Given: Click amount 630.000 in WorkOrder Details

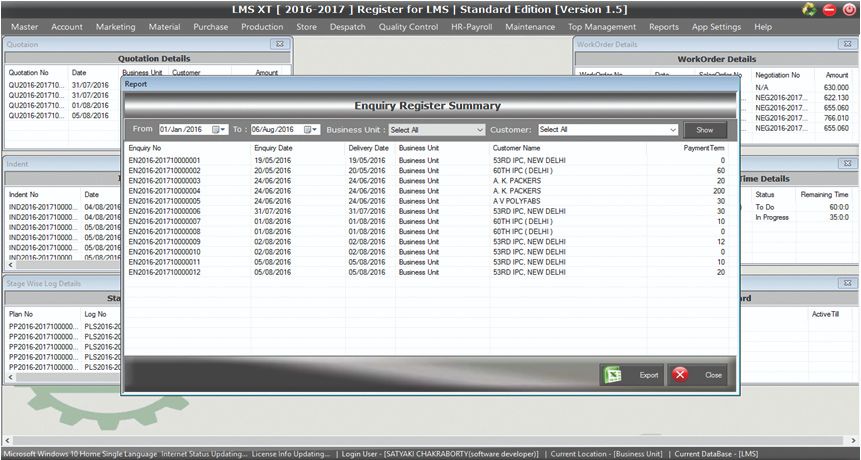Looking at the screenshot, I should (836, 88).
